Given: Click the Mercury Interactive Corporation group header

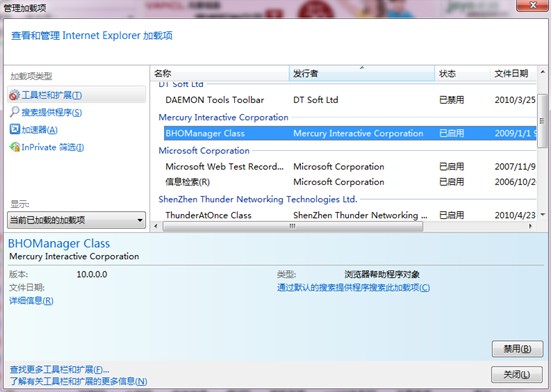Looking at the screenshot, I should tap(223, 117).
